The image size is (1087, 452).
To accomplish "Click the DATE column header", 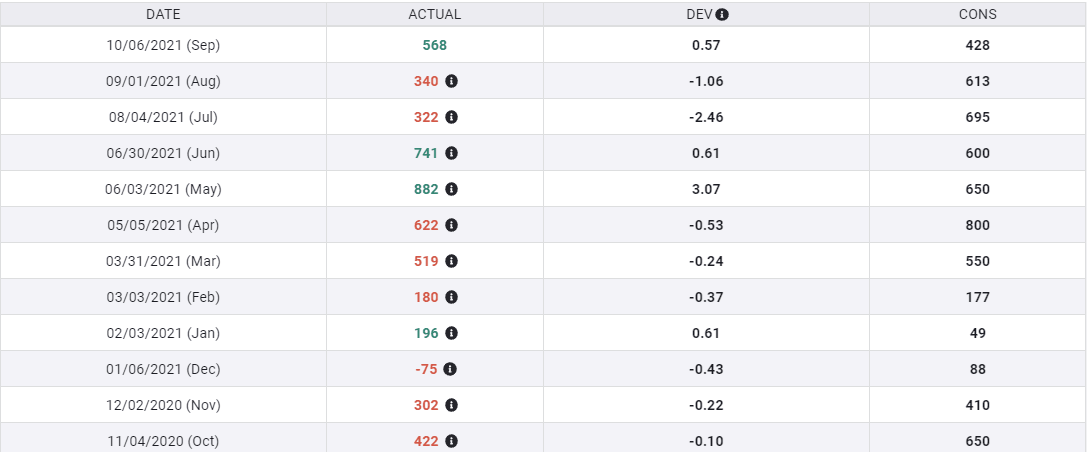I will (x=163, y=15).
